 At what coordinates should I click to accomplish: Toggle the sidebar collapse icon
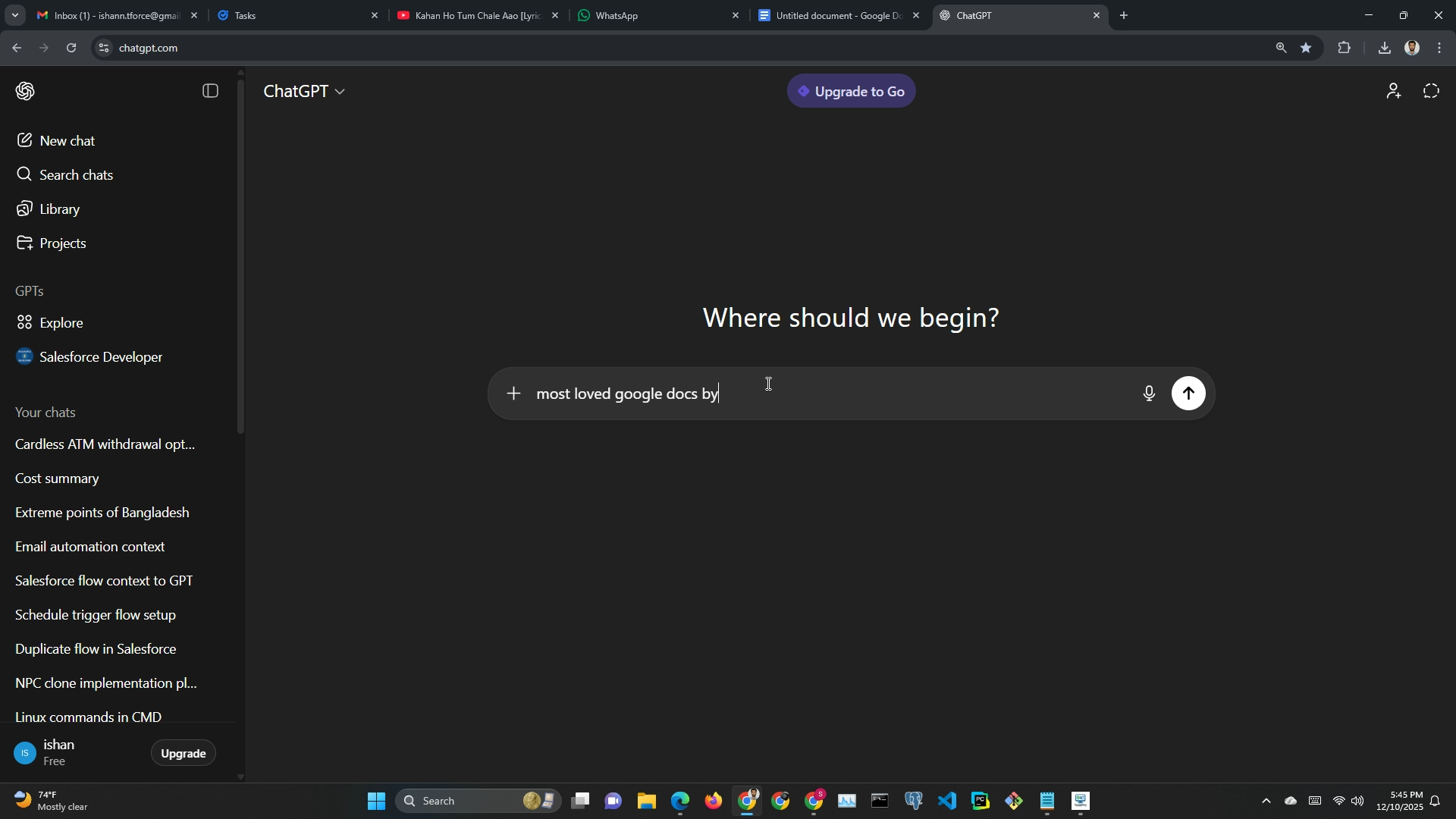[x=211, y=91]
